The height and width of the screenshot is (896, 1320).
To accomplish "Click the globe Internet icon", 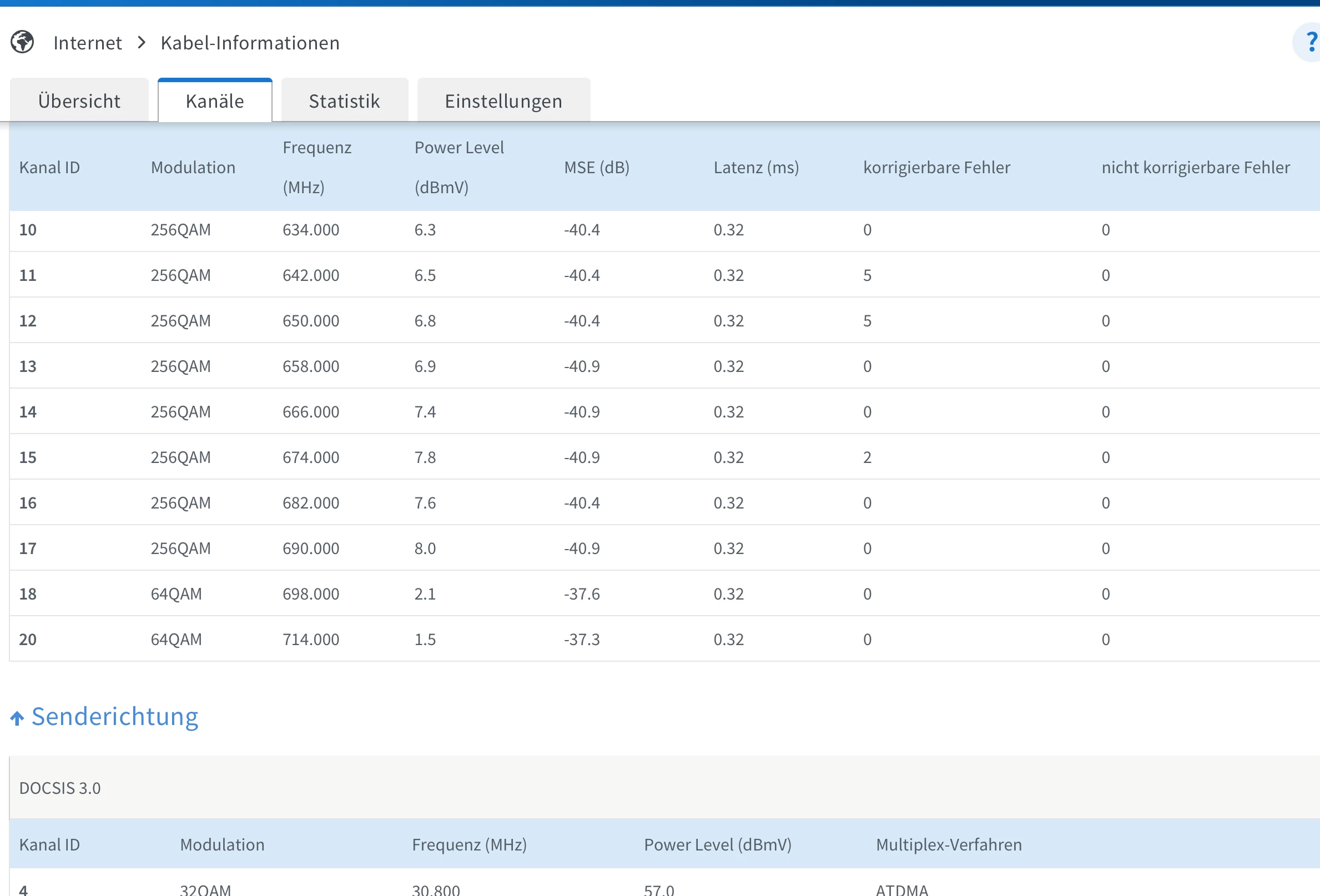I will 22,42.
